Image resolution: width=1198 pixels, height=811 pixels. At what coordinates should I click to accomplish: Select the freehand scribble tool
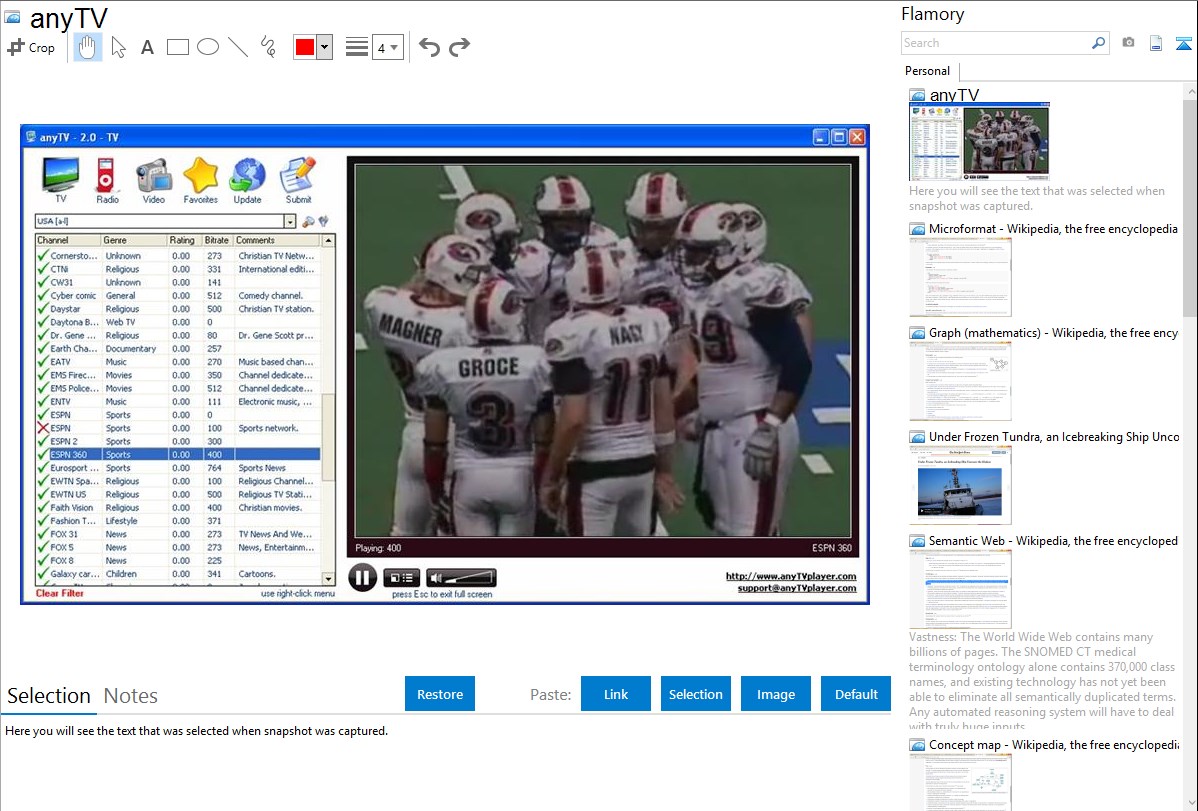pyautogui.click(x=267, y=47)
